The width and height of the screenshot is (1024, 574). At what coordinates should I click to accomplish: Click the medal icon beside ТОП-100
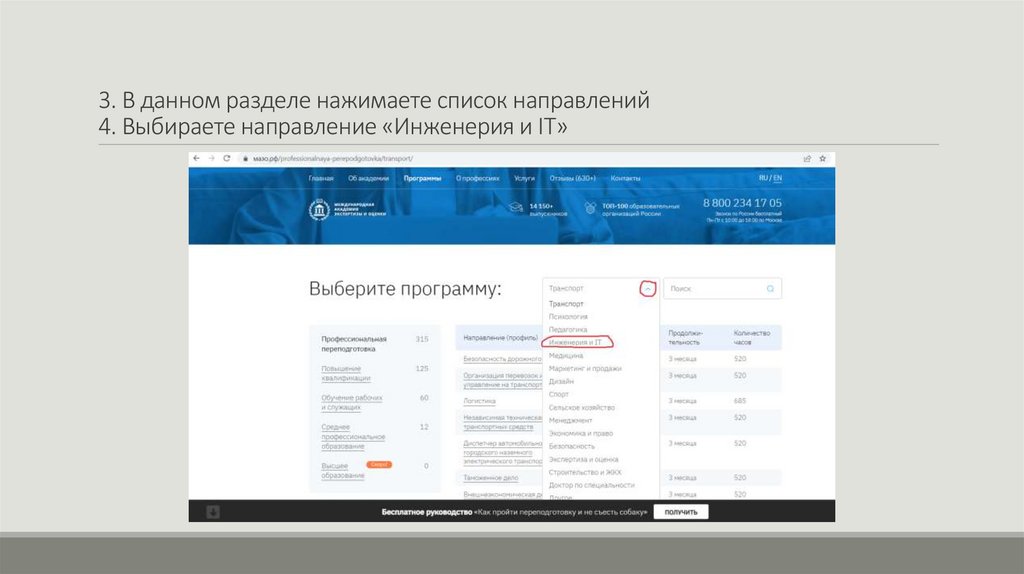(590, 208)
